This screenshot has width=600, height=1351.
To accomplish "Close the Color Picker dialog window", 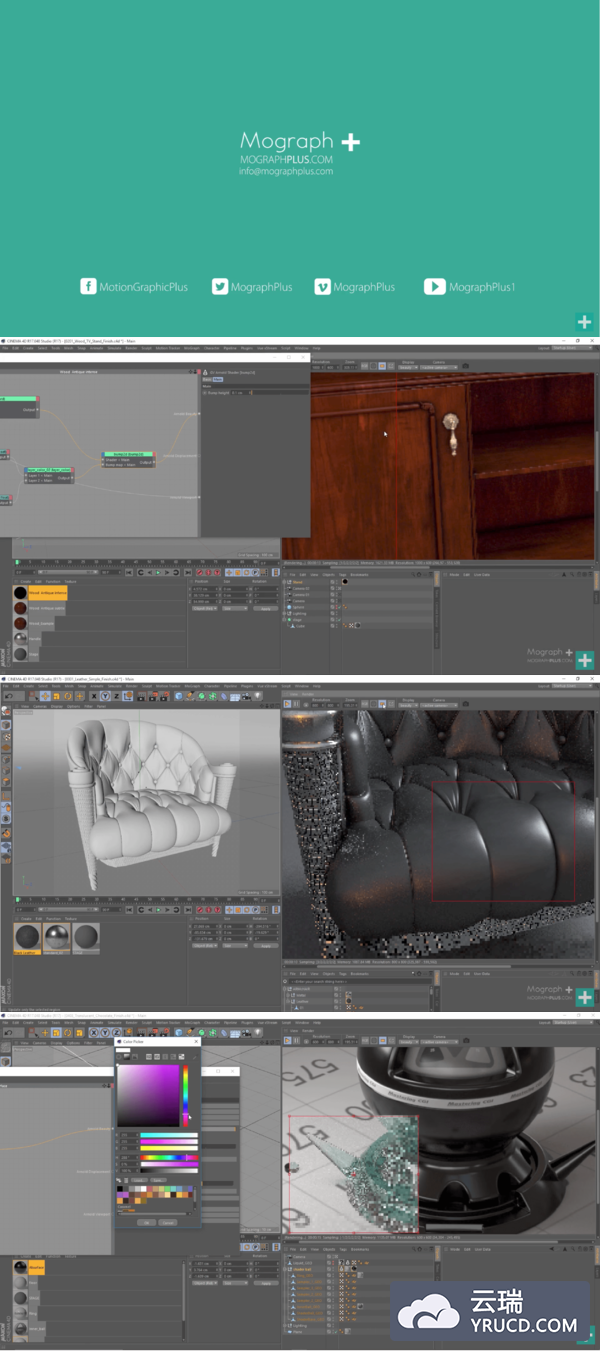I will 196,1041.
